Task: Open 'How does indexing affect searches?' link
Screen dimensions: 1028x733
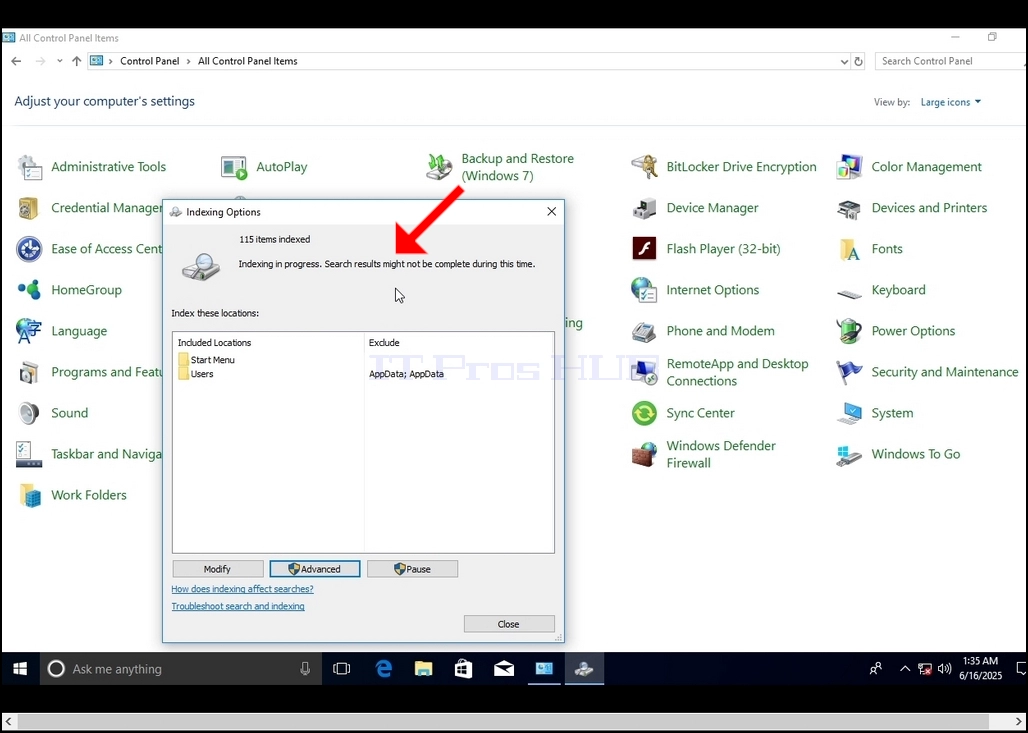Action: (x=243, y=589)
